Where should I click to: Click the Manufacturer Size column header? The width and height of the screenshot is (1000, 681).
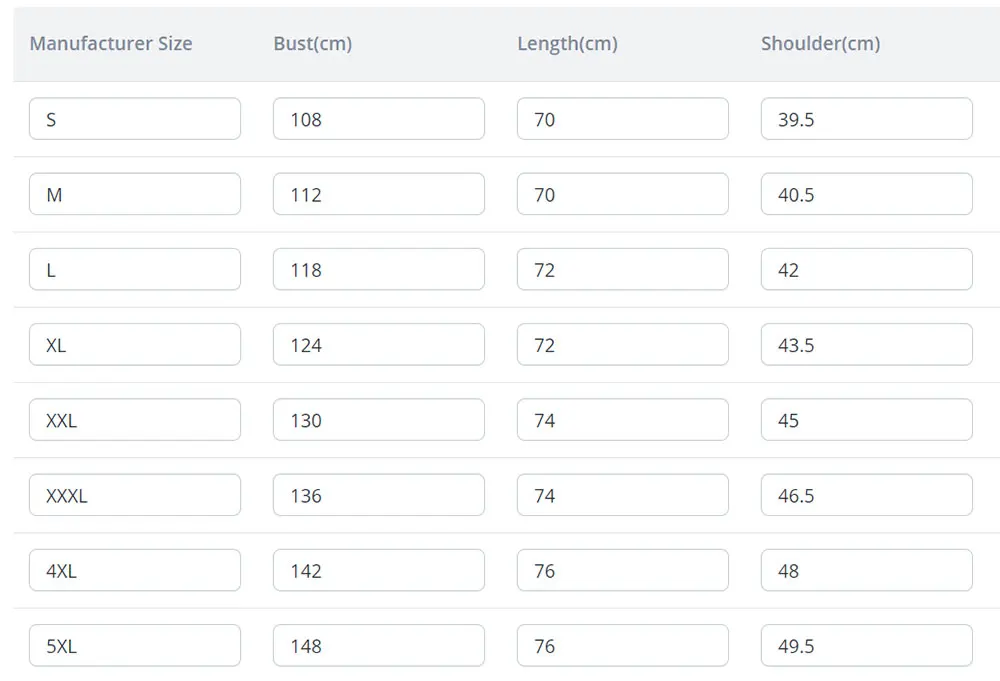coord(111,43)
